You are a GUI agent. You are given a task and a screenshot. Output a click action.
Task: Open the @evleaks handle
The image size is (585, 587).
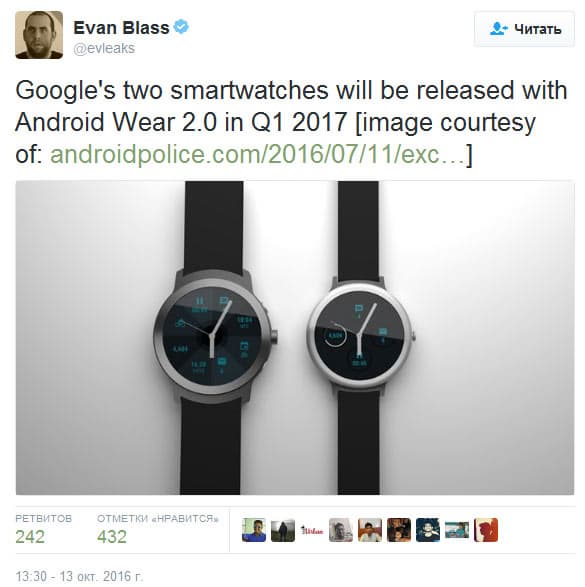coord(104,48)
